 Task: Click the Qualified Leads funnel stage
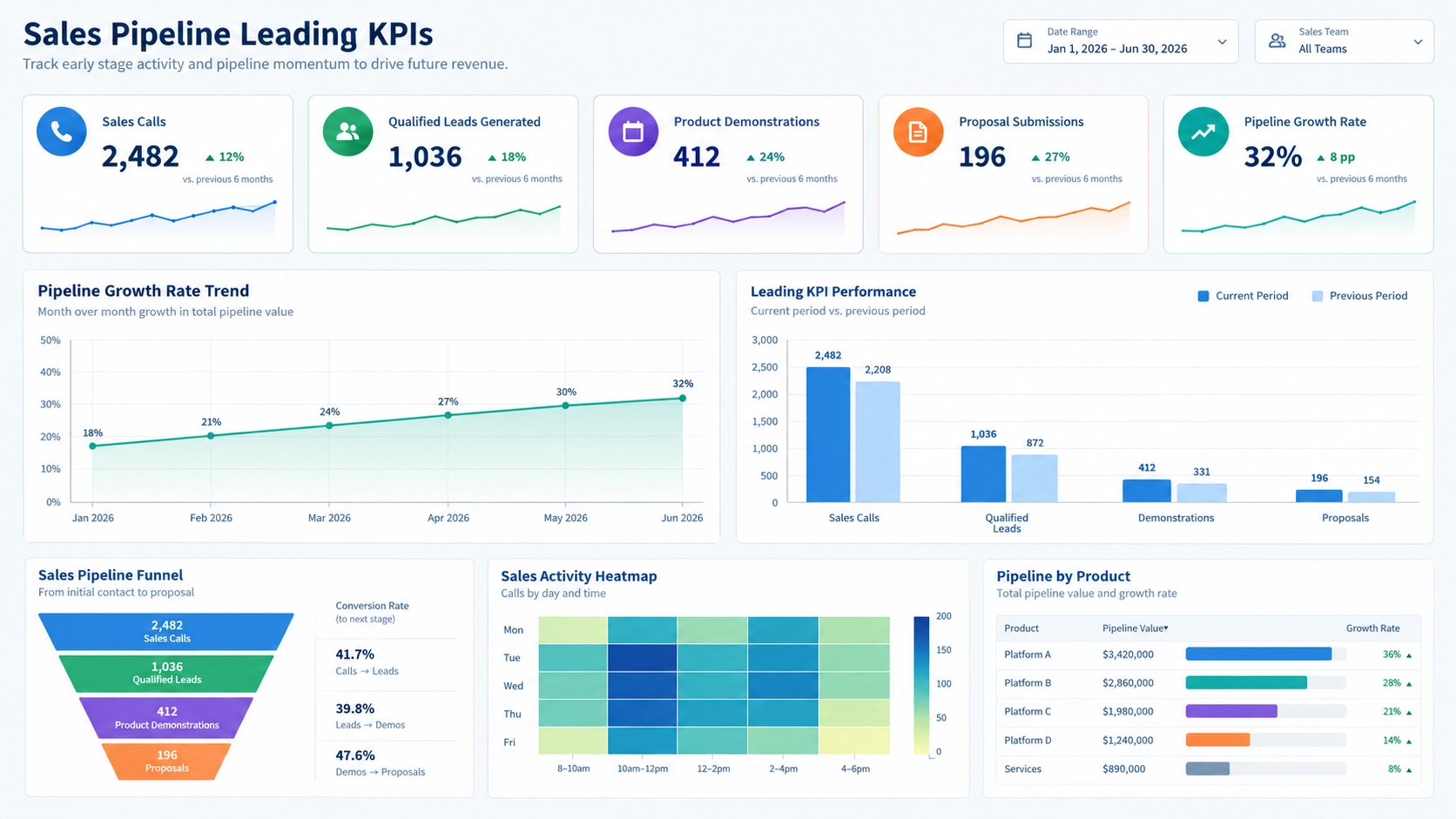[x=166, y=674]
